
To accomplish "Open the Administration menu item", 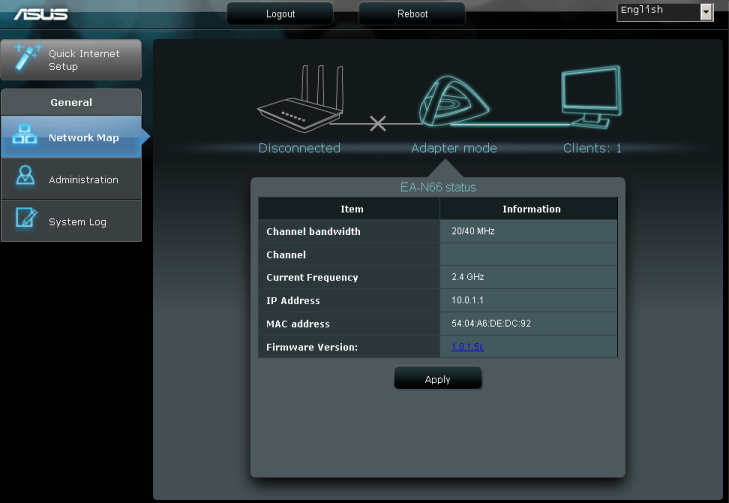I will [x=72, y=179].
